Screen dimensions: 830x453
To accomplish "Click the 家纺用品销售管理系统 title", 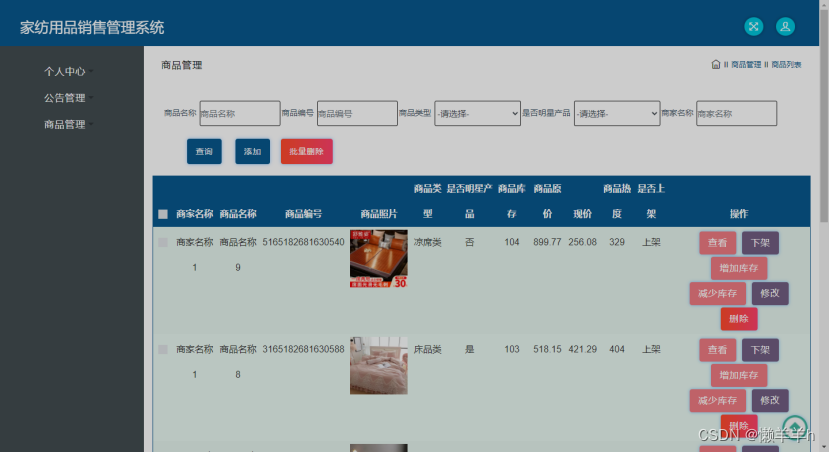I will point(92,28).
